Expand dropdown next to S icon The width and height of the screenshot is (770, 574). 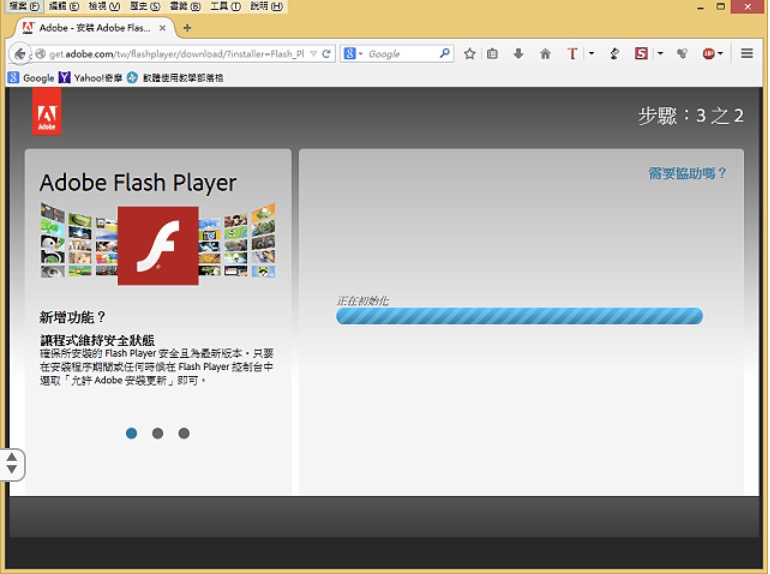tap(660, 54)
